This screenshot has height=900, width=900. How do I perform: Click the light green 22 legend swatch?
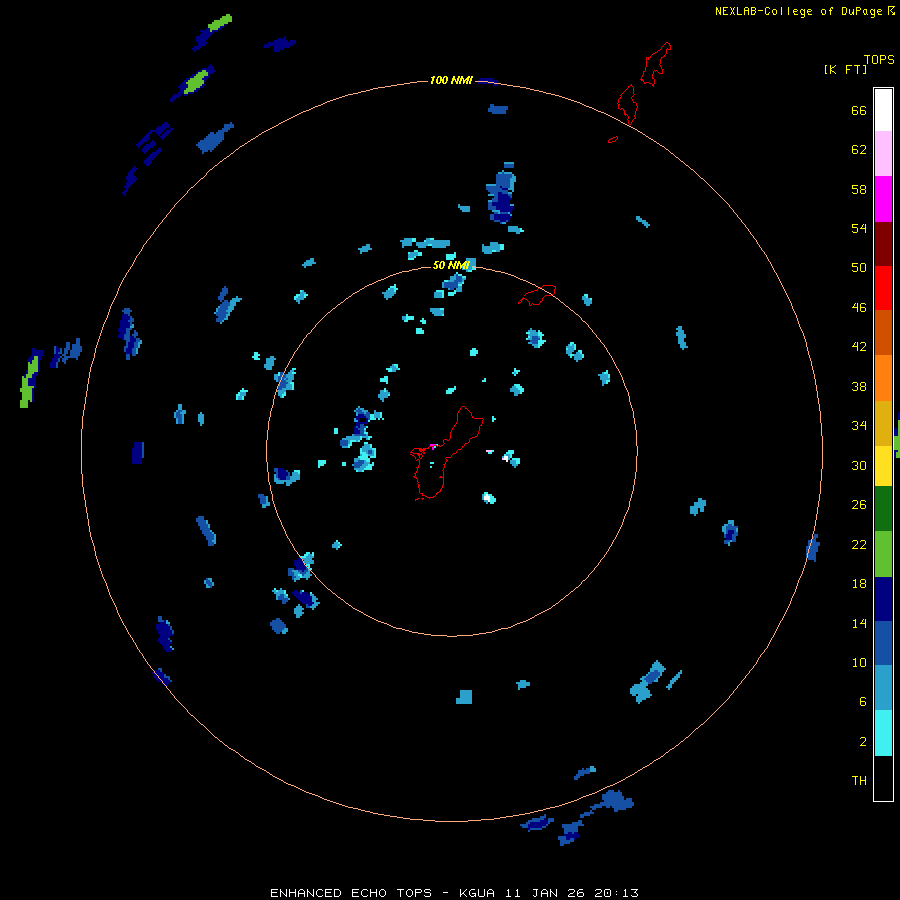[883, 554]
